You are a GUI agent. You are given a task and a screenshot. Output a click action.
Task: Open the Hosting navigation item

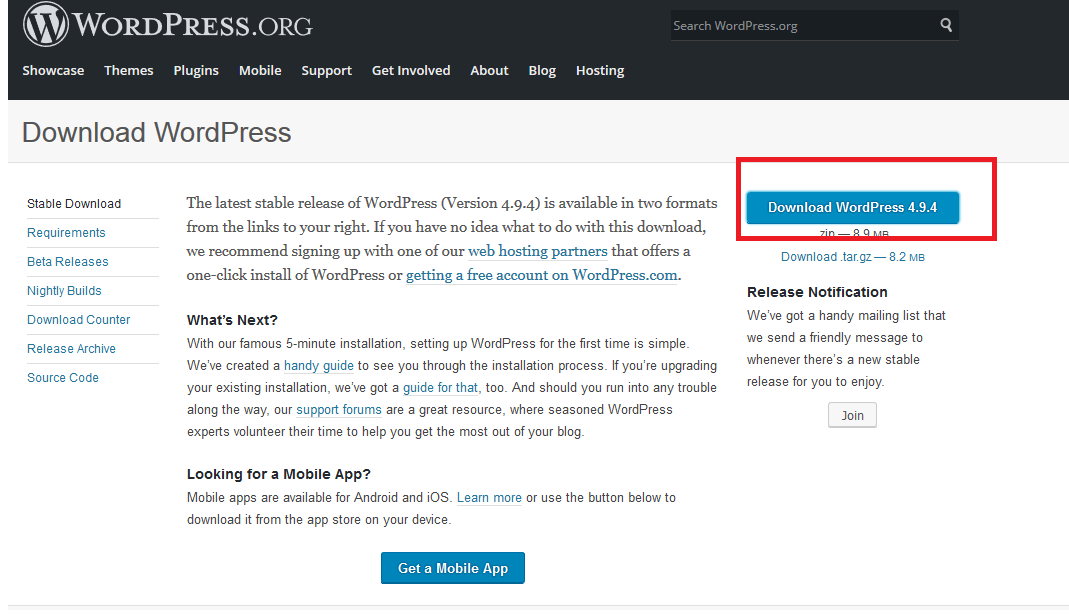(600, 71)
